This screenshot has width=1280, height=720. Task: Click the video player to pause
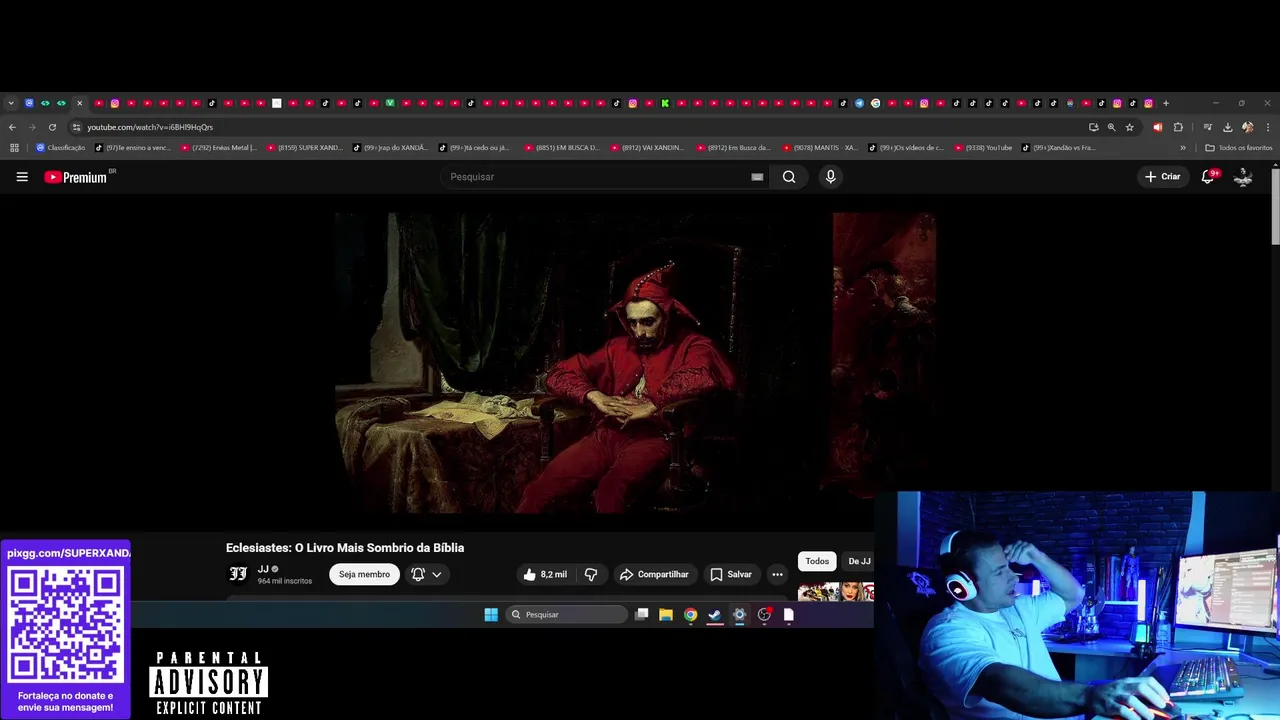(x=635, y=362)
